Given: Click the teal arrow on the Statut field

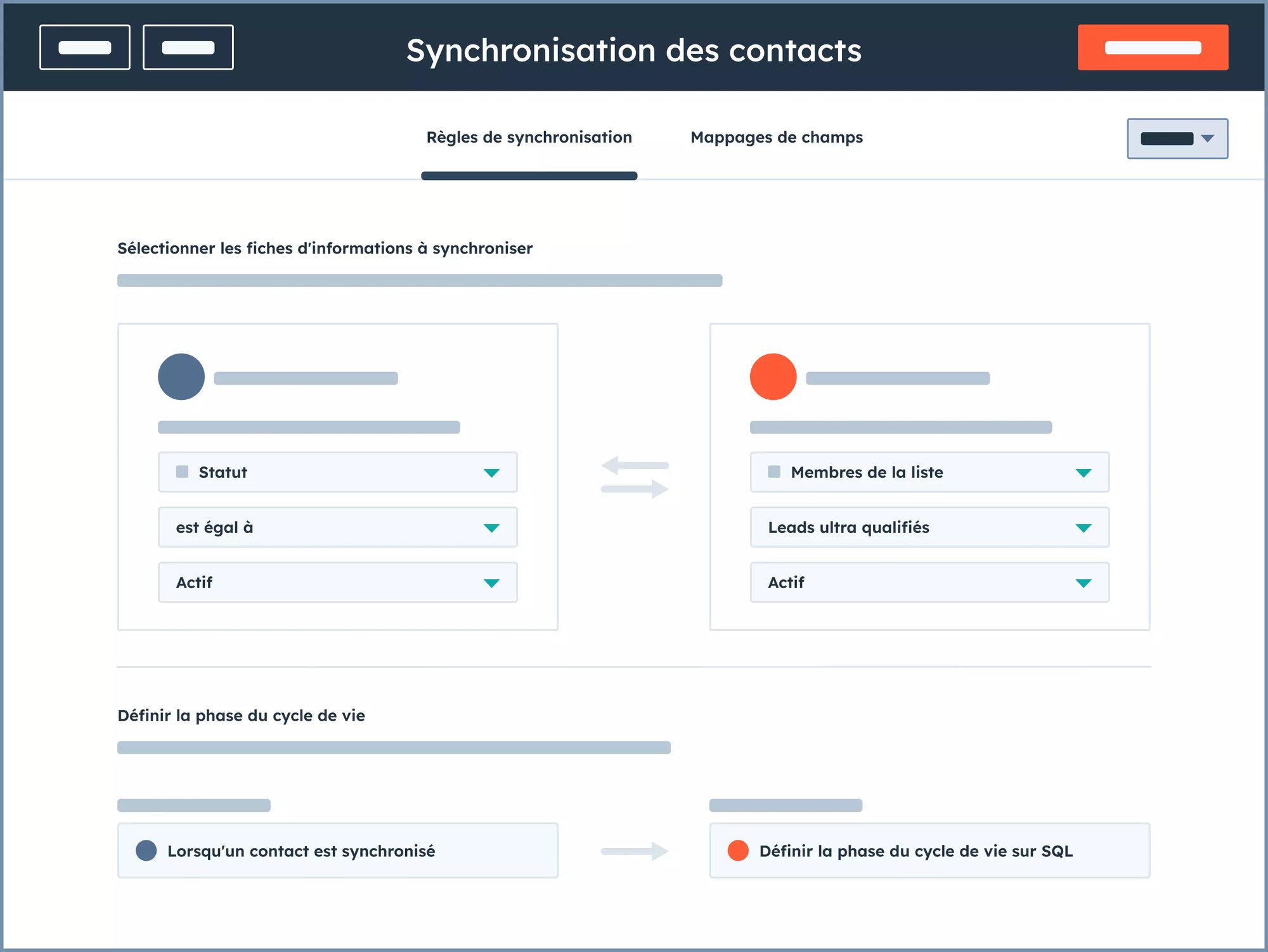Looking at the screenshot, I should click(491, 473).
